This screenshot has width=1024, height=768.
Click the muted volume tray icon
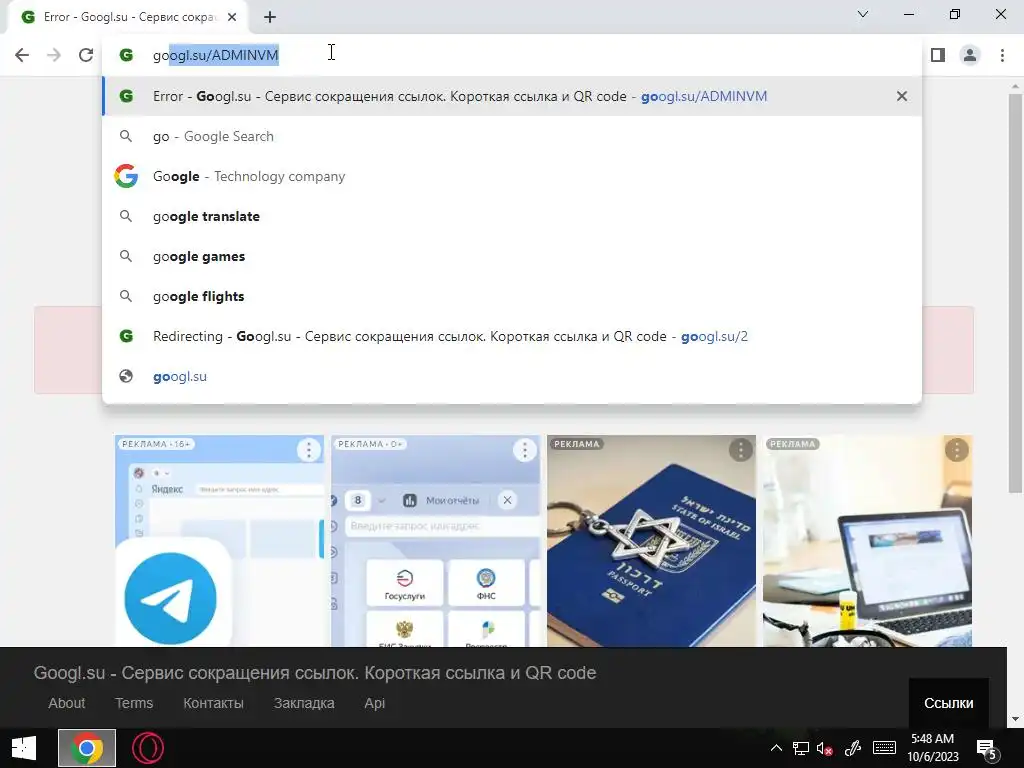tap(825, 748)
